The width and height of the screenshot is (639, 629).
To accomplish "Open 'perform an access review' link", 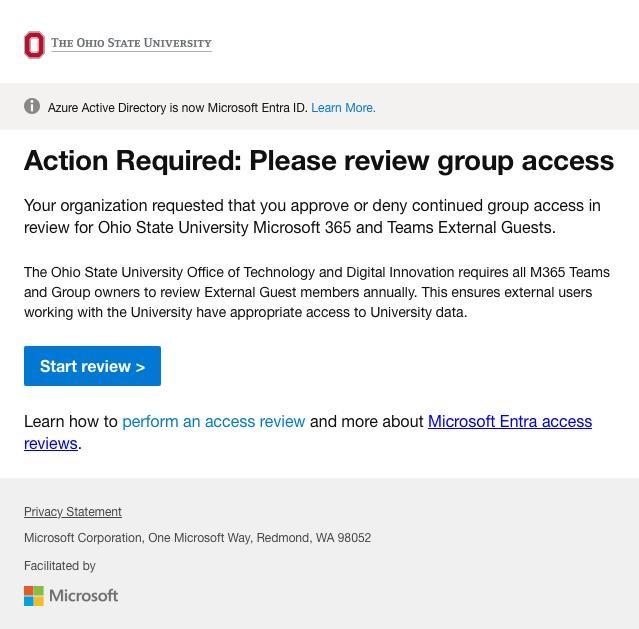I will pyautogui.click(x=214, y=422).
